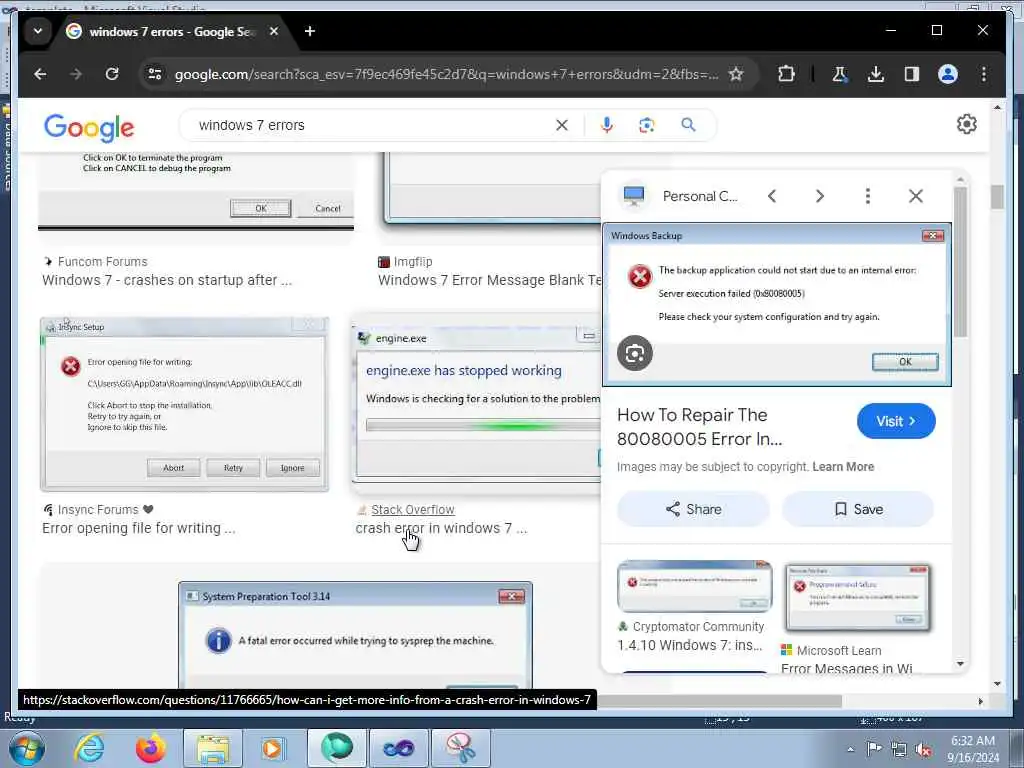1024x768 pixels.
Task: Submit search with the magnifier icon
Action: point(688,125)
